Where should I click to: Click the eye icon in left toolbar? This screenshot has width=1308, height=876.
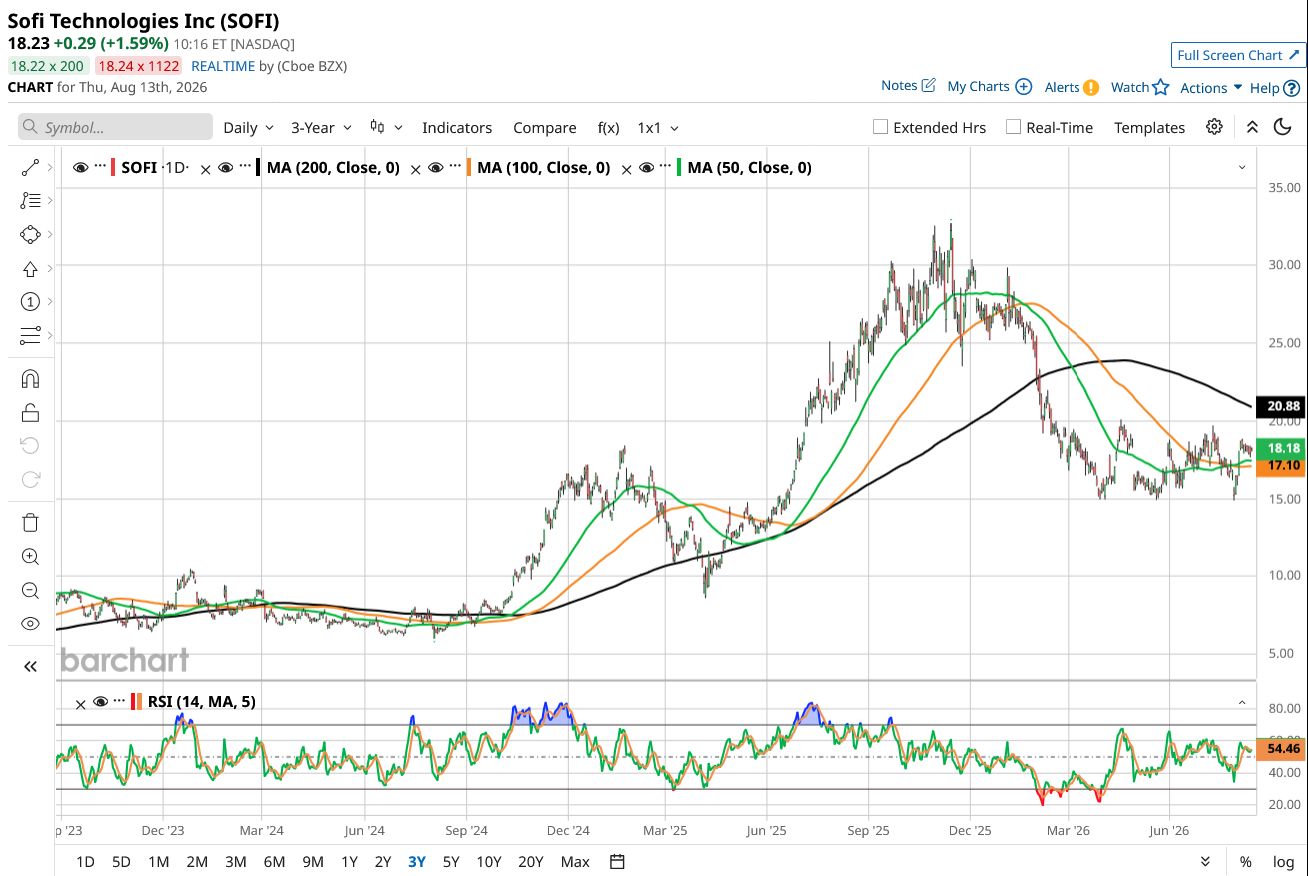coord(30,624)
